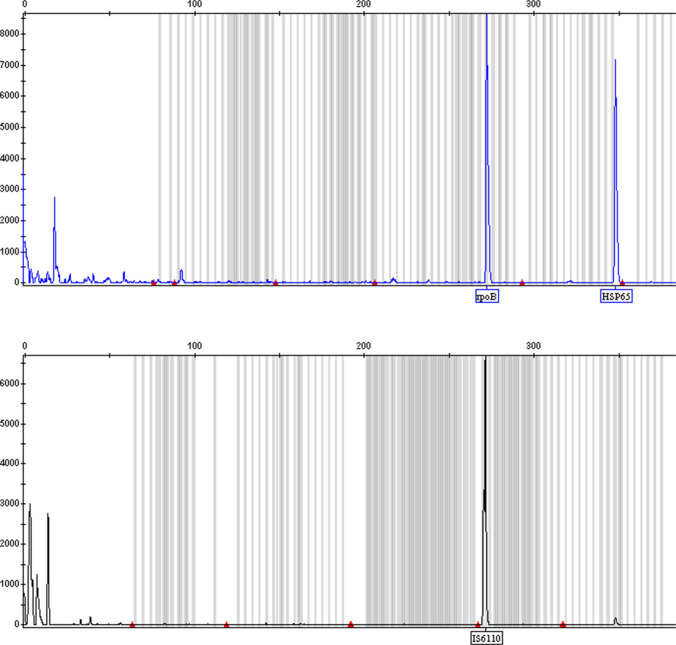
Task: Click the 6000 y-axis label in the bottom panel
Action: [x=9, y=383]
